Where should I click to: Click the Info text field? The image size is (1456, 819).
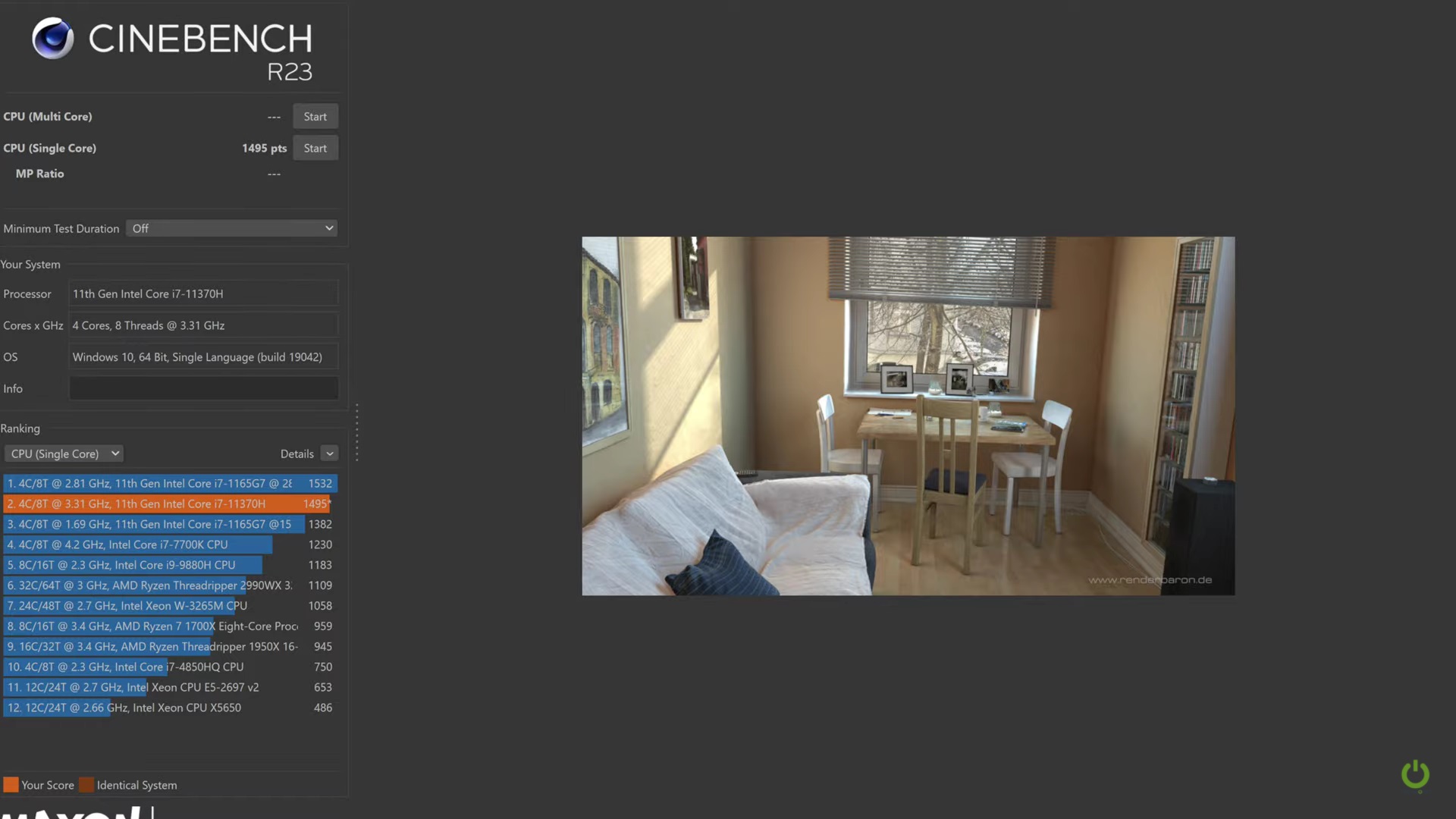[x=203, y=388]
